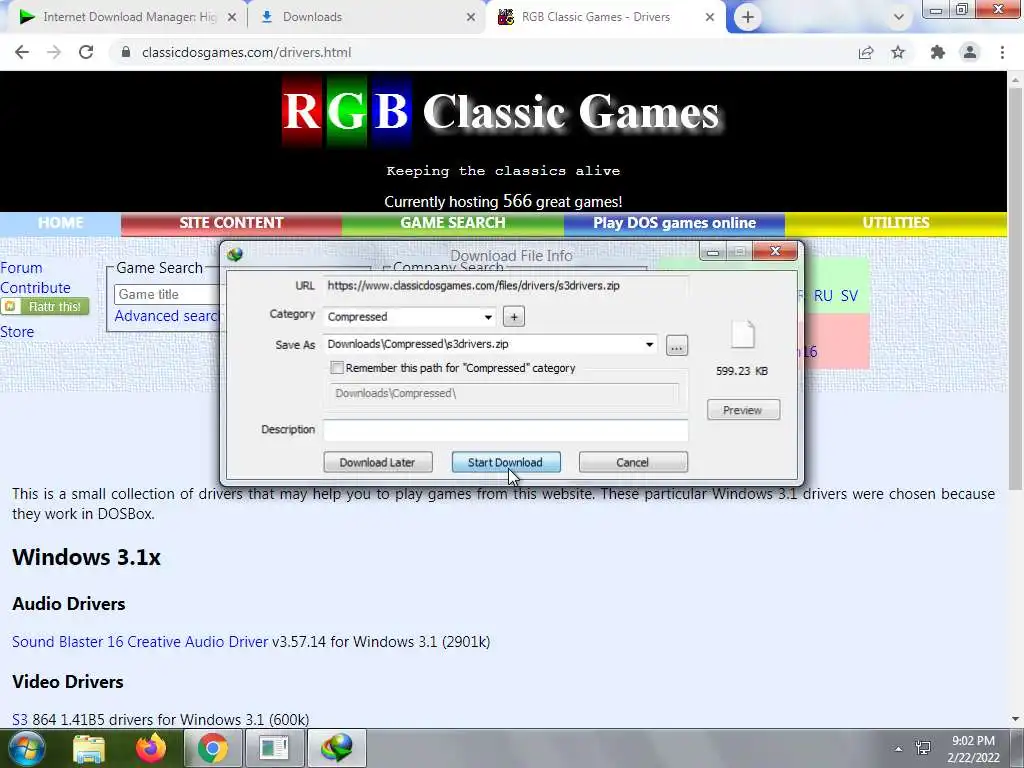This screenshot has height=768, width=1024.
Task: Bookmark this page with the star icon
Action: pyautogui.click(x=898, y=52)
